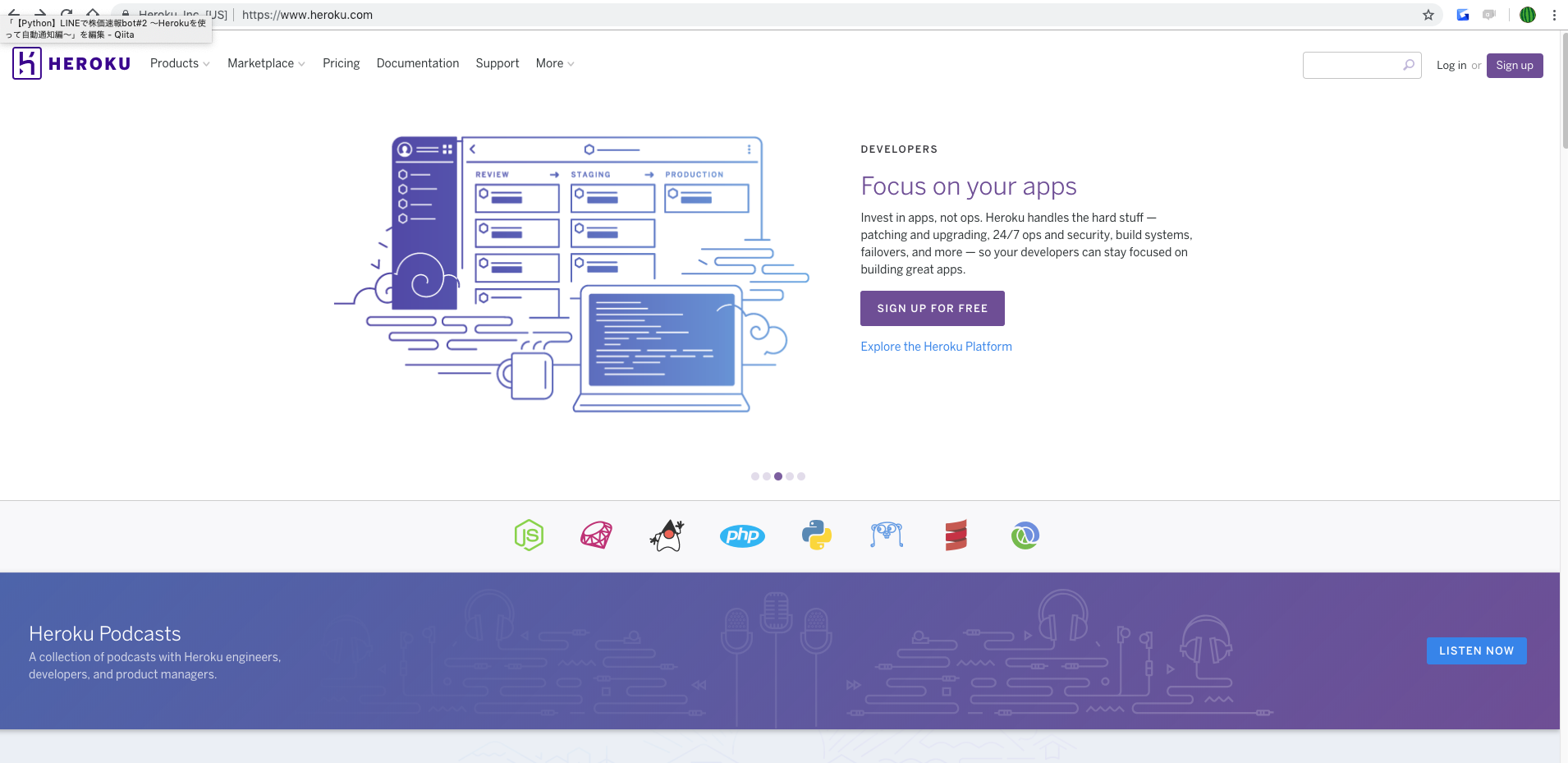Click the podcasts description paragraph text
The height and width of the screenshot is (763, 1568).
pos(155,665)
